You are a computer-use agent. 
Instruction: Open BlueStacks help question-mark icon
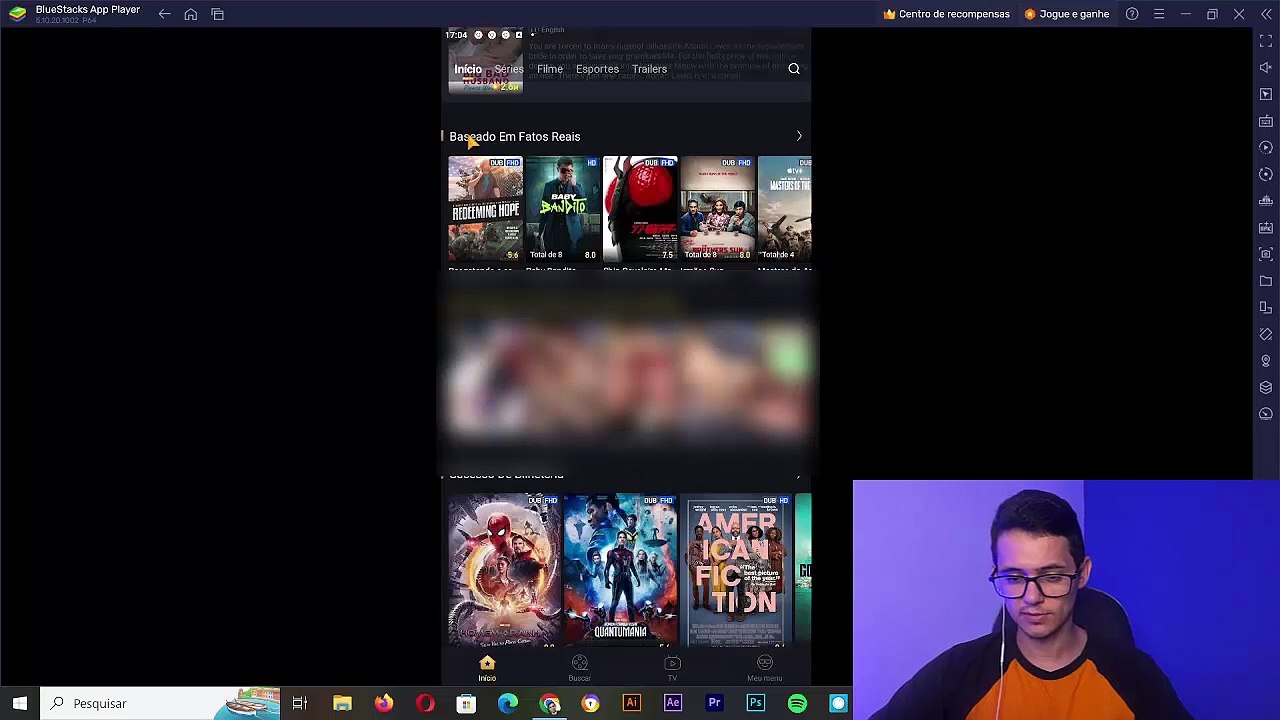(x=1132, y=14)
